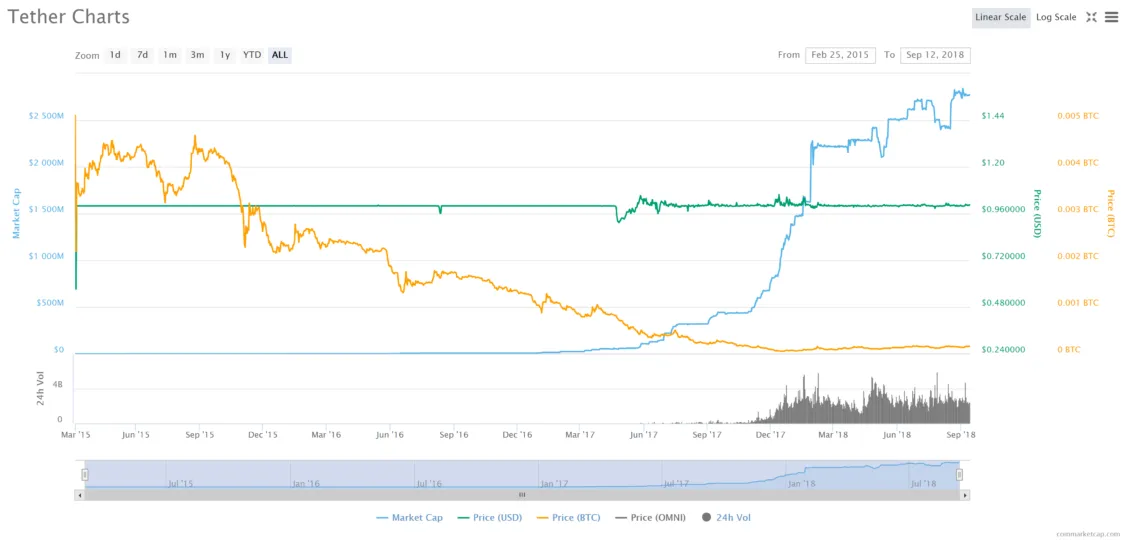Toggle Price (BTC) legend entry
1140x540 pixels.
(570, 517)
